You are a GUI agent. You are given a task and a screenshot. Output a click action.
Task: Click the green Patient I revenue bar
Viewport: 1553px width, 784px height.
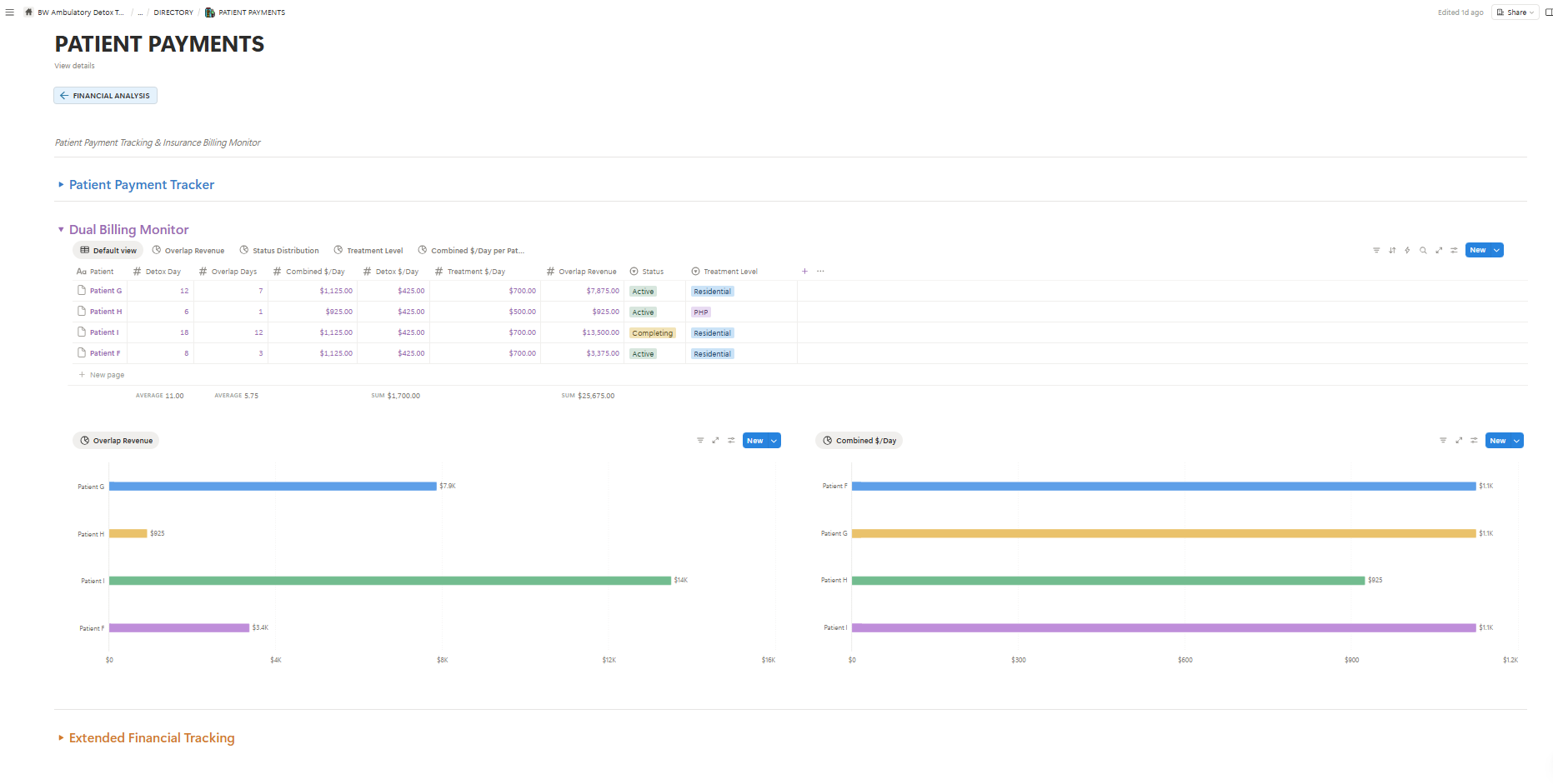coord(389,581)
